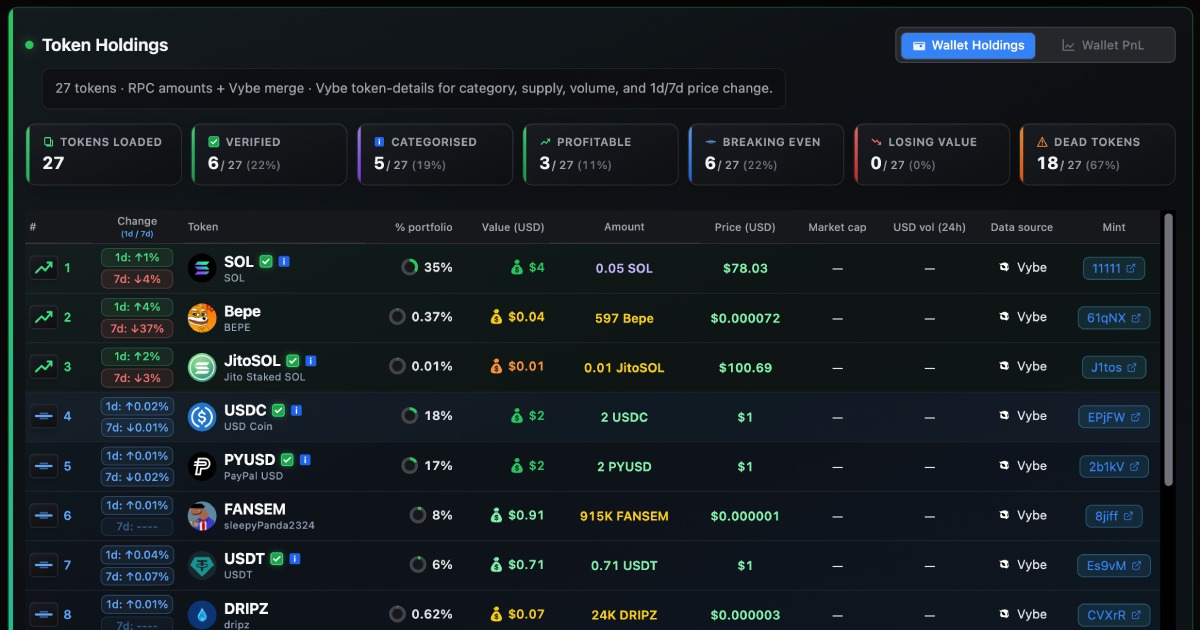The height and width of the screenshot is (630, 1200).
Task: Open the EPjFW mint link for USDC
Action: pos(1113,417)
